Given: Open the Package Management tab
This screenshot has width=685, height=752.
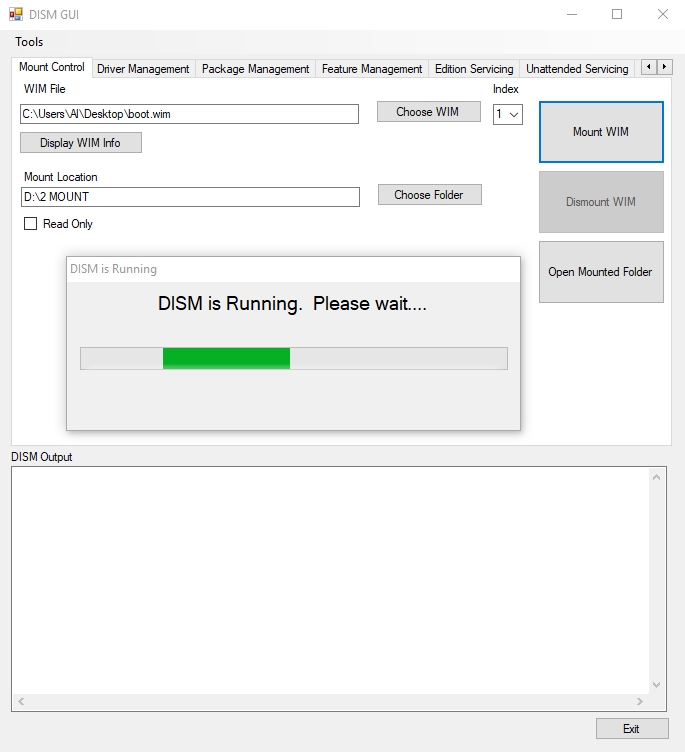Looking at the screenshot, I should click(255, 69).
